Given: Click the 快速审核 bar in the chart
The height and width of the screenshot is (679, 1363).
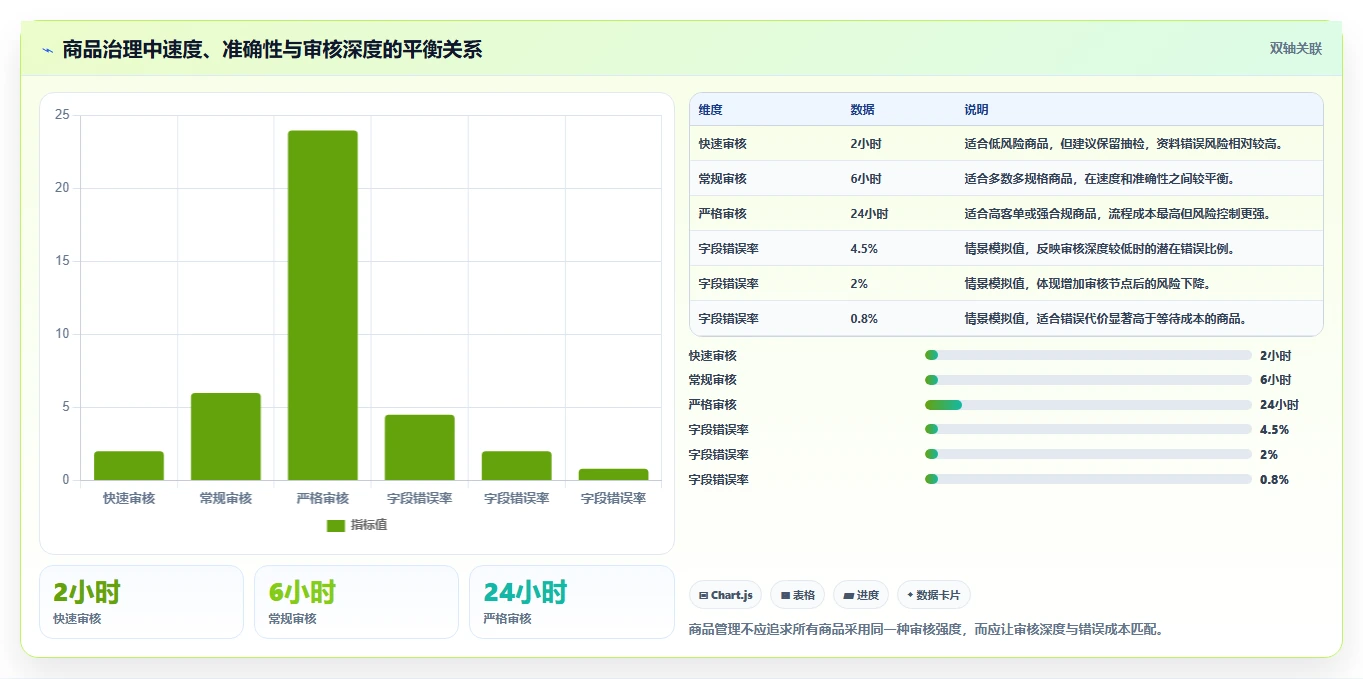Looking at the screenshot, I should 129,465.
